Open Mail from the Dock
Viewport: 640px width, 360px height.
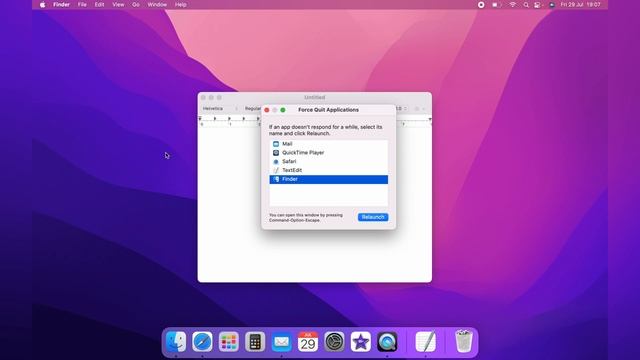click(282, 342)
